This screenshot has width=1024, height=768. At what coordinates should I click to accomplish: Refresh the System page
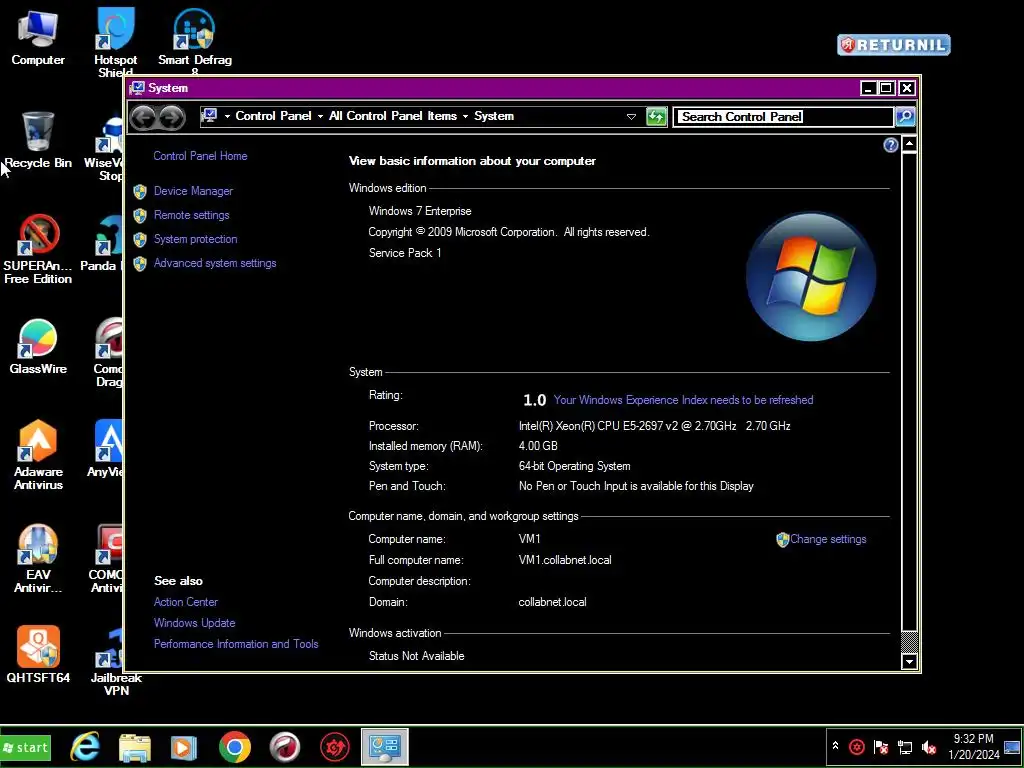point(656,117)
